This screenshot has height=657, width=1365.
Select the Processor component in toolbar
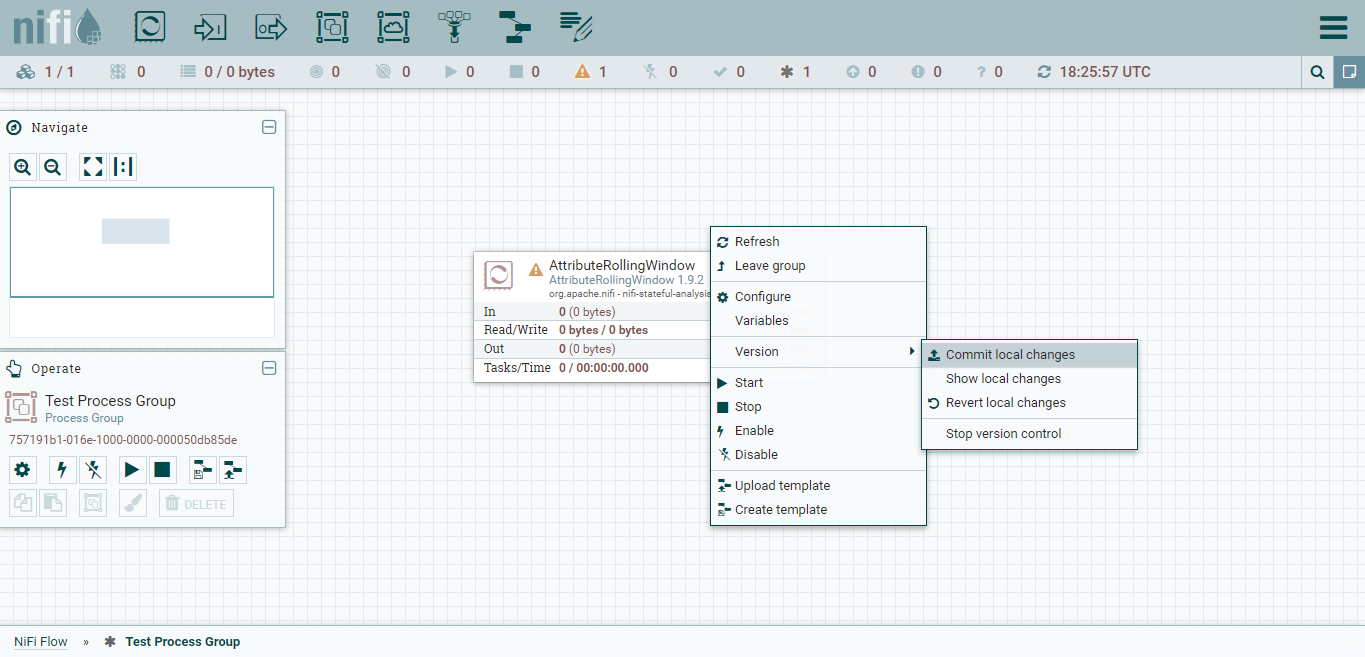tap(149, 27)
